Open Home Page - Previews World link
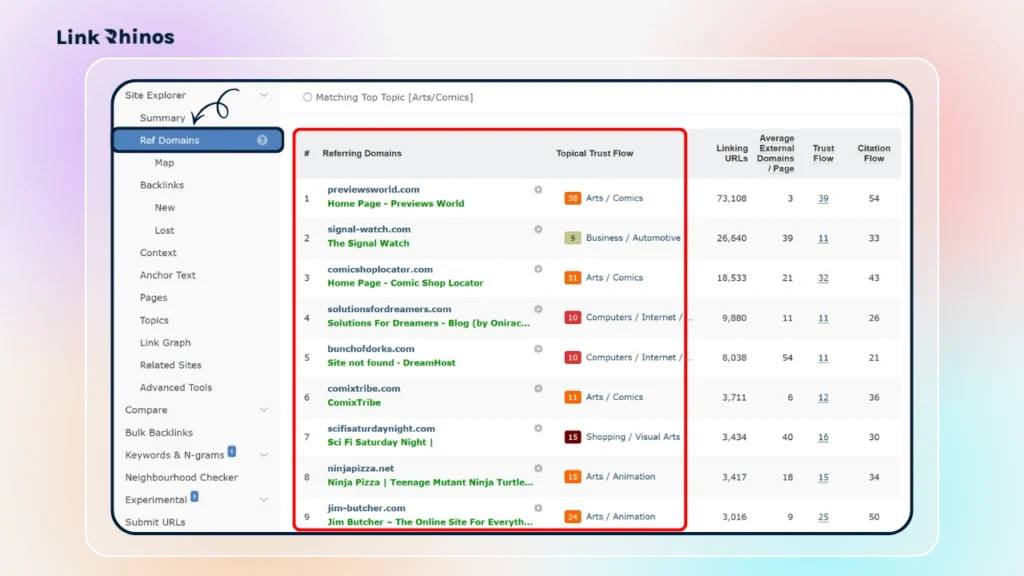Viewport: 1024px width, 576px height. (396, 204)
